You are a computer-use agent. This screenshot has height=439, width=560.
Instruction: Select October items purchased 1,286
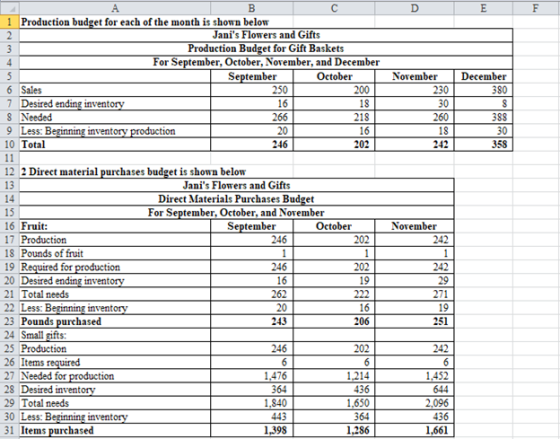click(334, 430)
